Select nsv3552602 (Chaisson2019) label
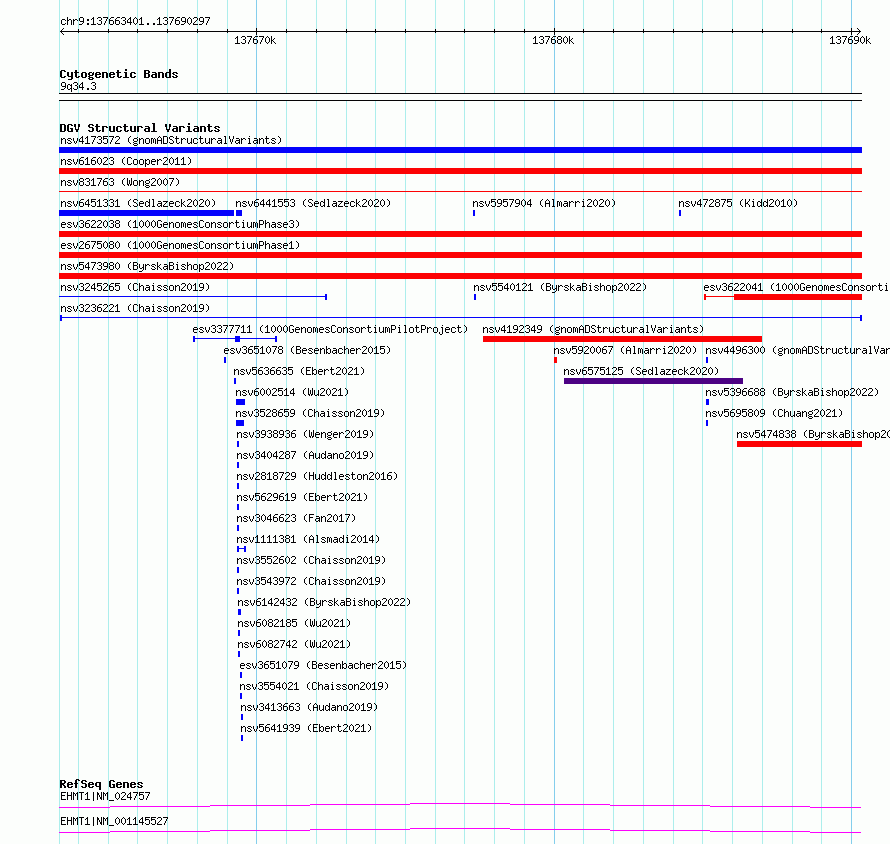Screen dimensions: 890x844 point(311,560)
